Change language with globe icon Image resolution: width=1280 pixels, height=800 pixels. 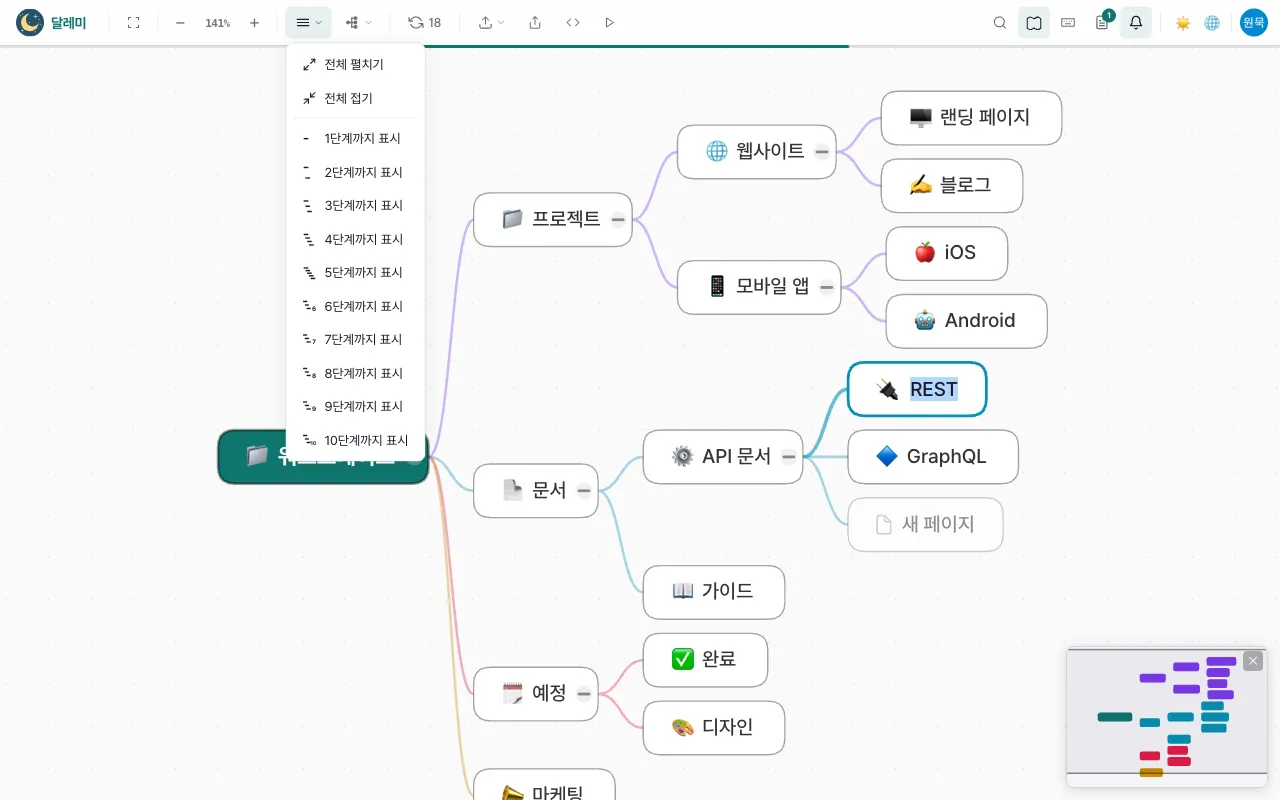(1212, 22)
